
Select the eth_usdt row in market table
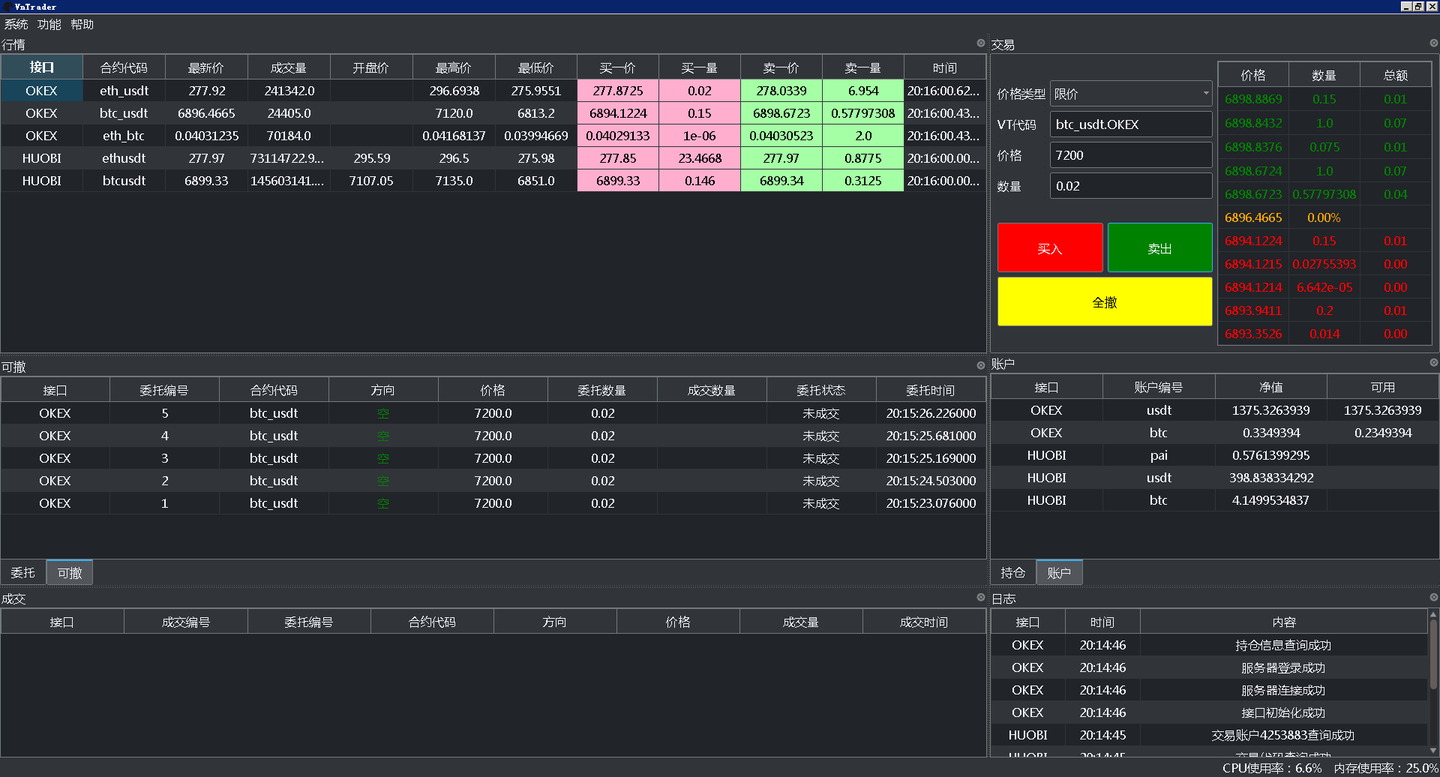[x=493, y=91]
